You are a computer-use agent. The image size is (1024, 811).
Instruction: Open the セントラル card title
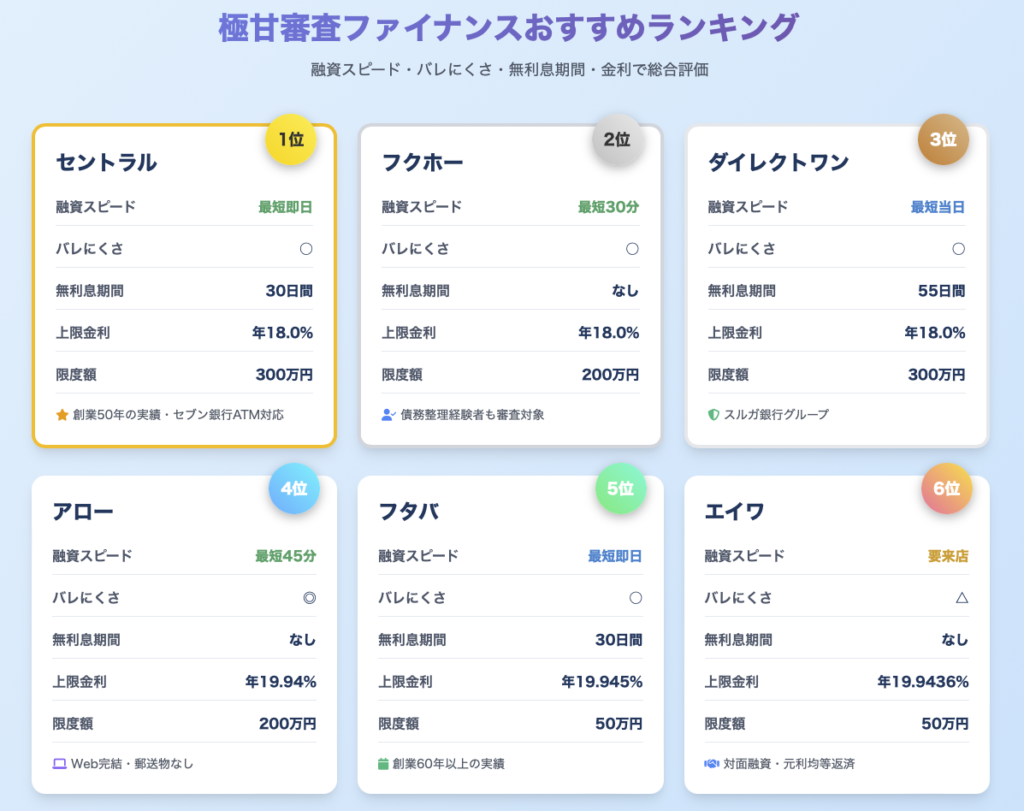pyautogui.click(x=106, y=162)
